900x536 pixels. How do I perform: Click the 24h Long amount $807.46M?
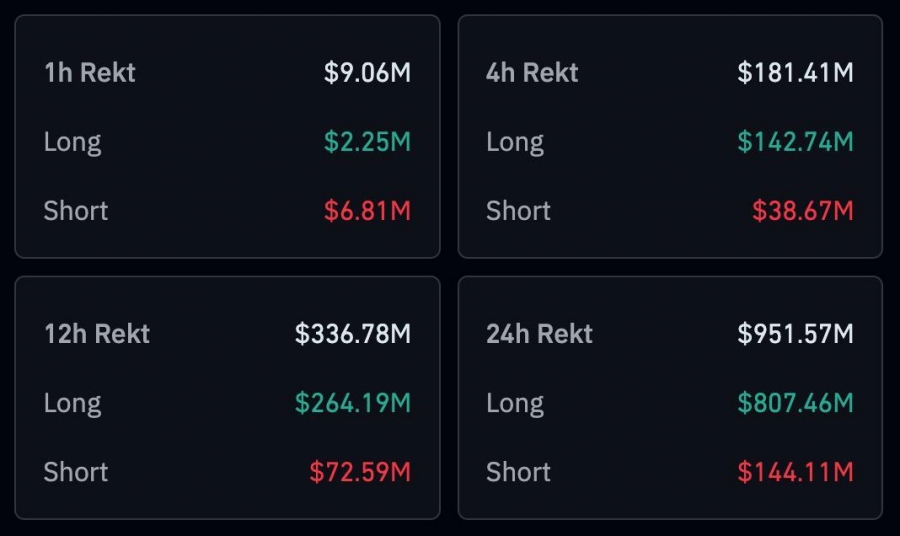pyautogui.click(x=796, y=403)
